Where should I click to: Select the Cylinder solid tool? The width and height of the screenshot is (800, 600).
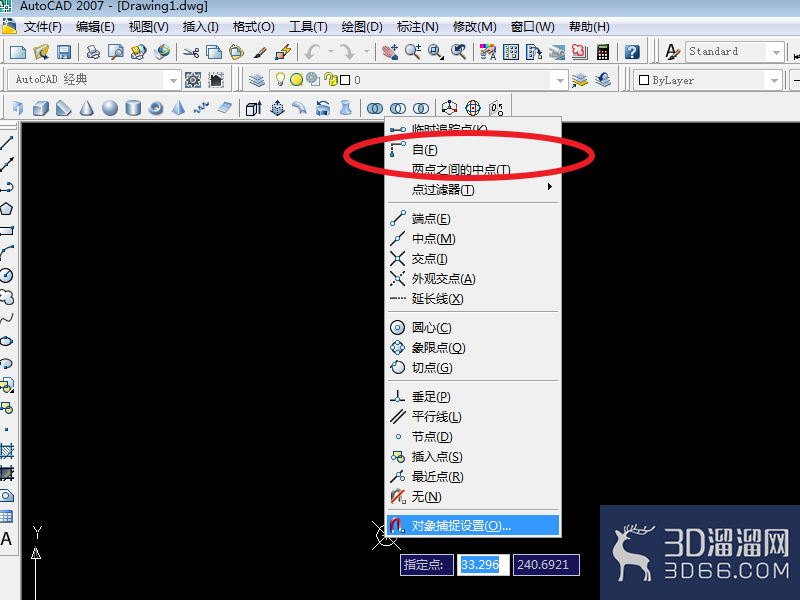[x=133, y=108]
